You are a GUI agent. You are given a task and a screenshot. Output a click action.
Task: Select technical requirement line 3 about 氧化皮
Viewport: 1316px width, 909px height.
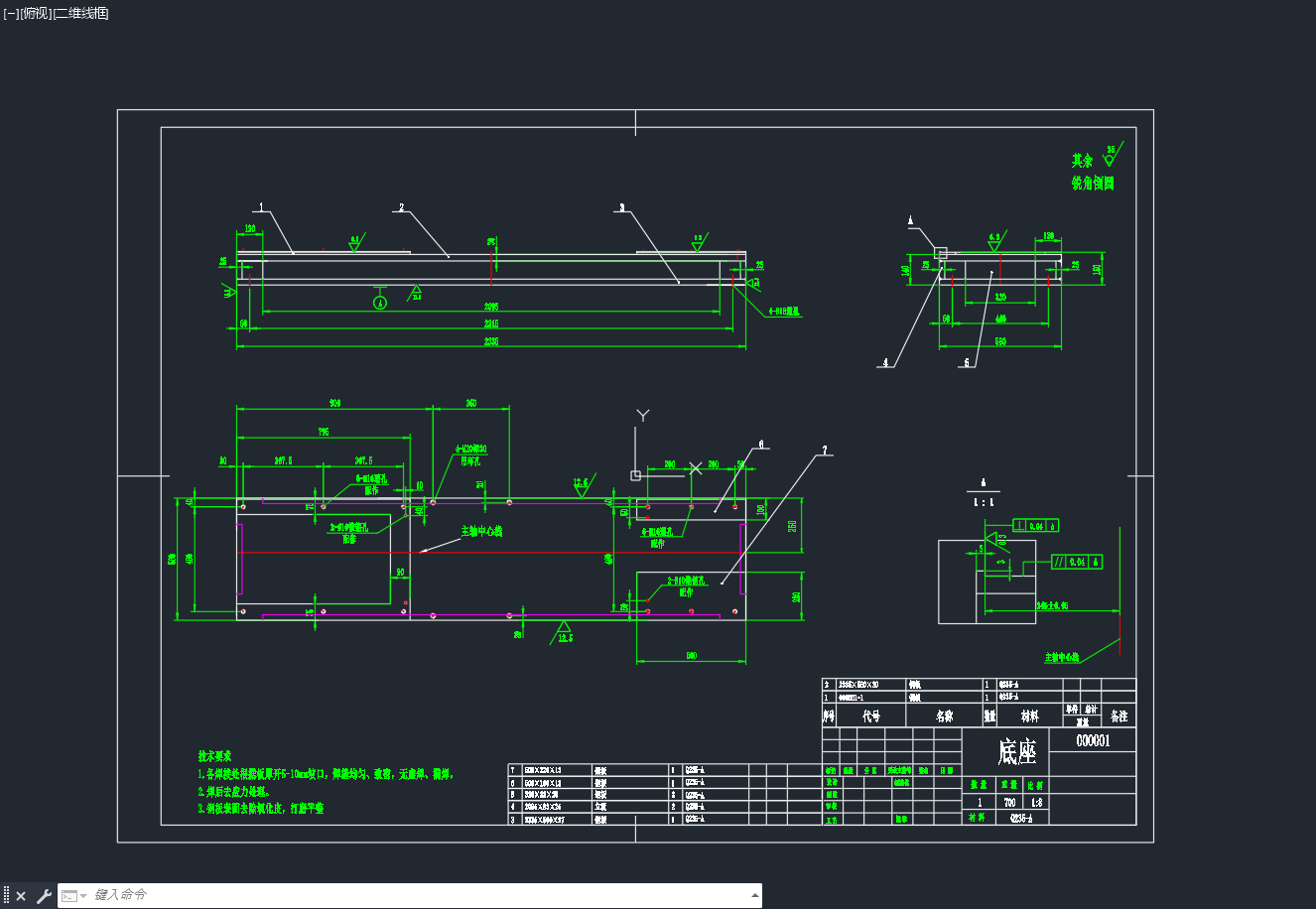[261, 809]
